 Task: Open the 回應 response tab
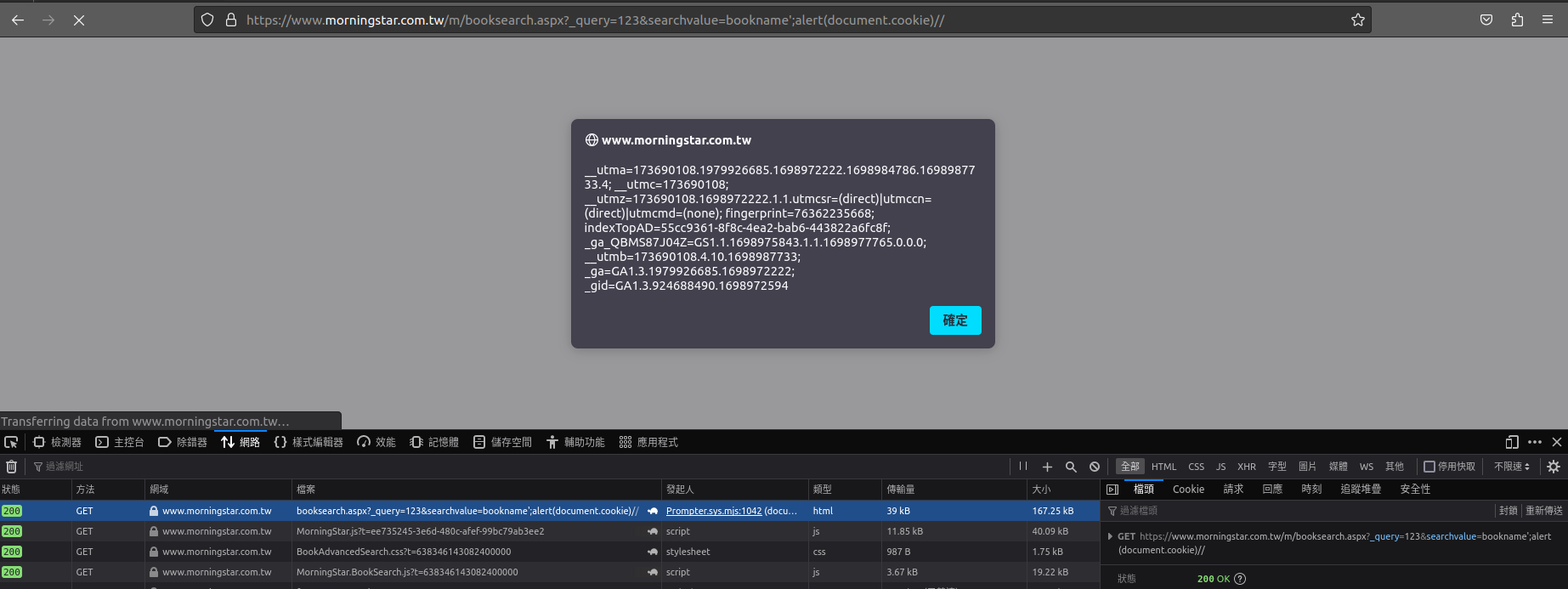pos(1272,490)
